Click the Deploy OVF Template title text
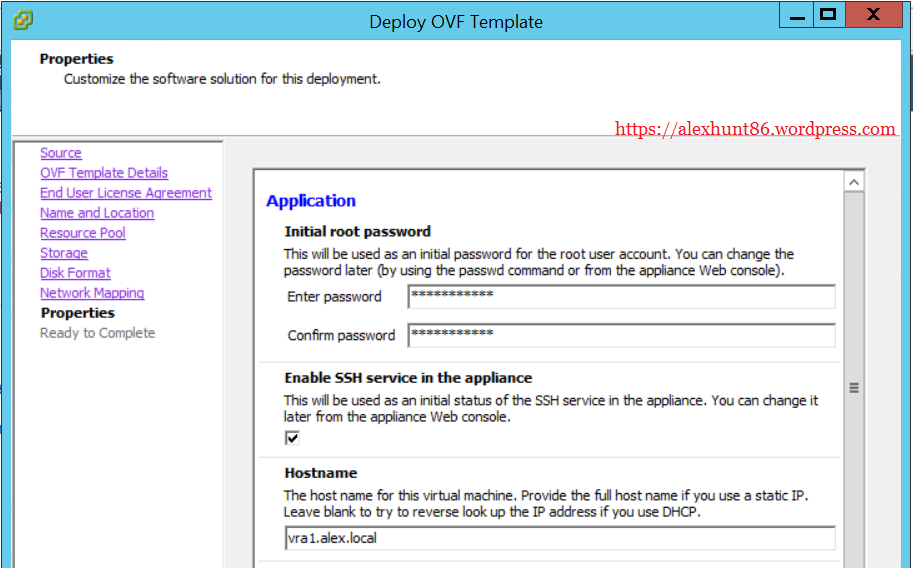This screenshot has height=568, width=913. coord(456,22)
